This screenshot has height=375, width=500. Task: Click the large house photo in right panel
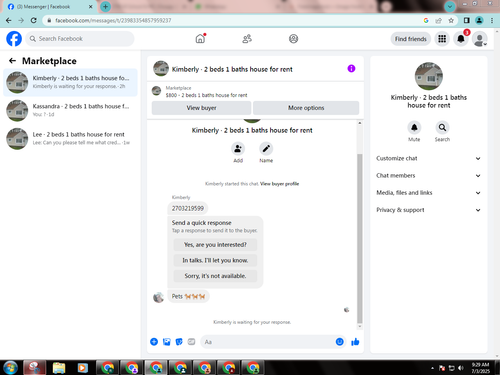coord(429,76)
